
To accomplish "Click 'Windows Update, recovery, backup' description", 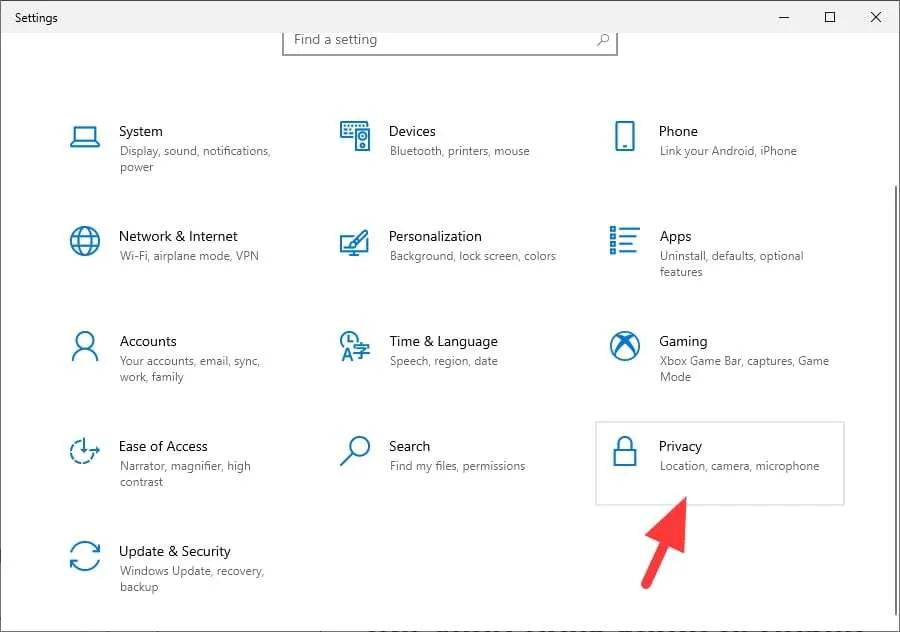I will point(192,579).
